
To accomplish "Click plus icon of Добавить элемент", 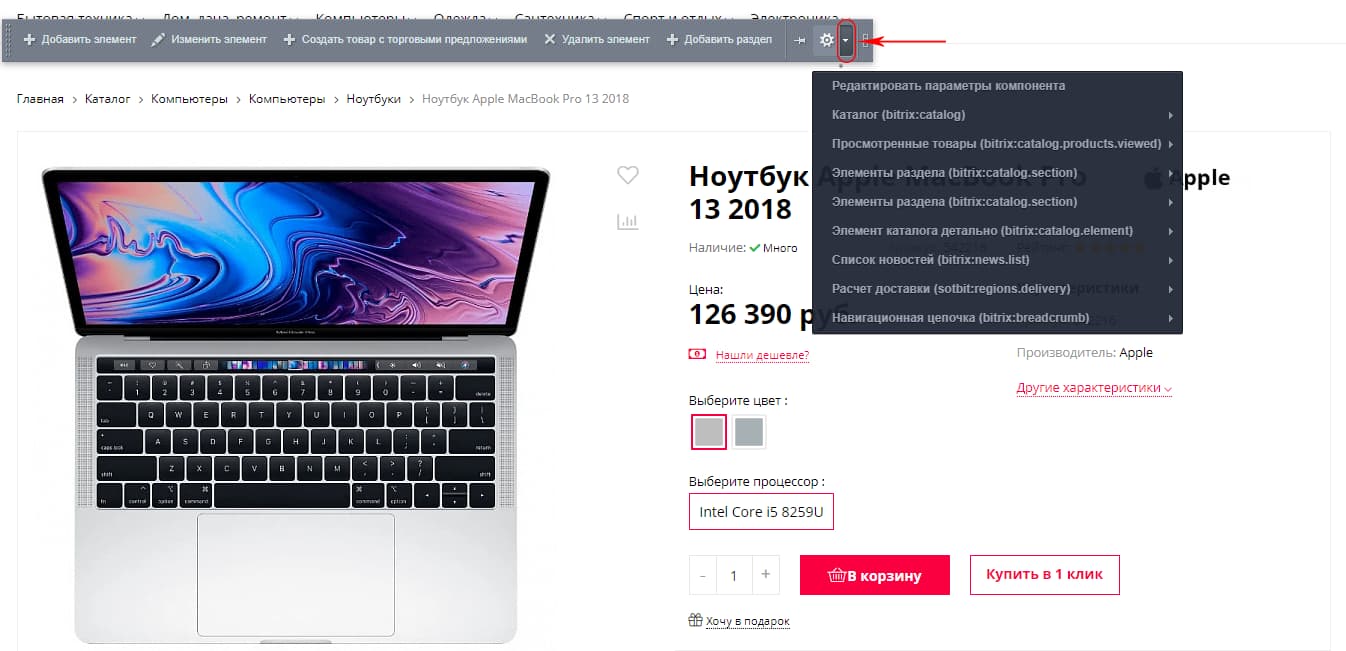I will click(x=29, y=40).
